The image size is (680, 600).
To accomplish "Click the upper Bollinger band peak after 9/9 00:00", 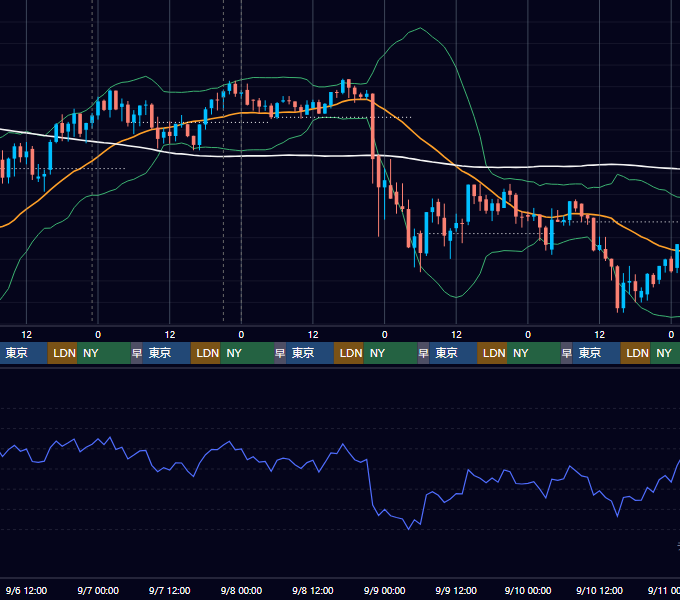I will click(420, 28).
